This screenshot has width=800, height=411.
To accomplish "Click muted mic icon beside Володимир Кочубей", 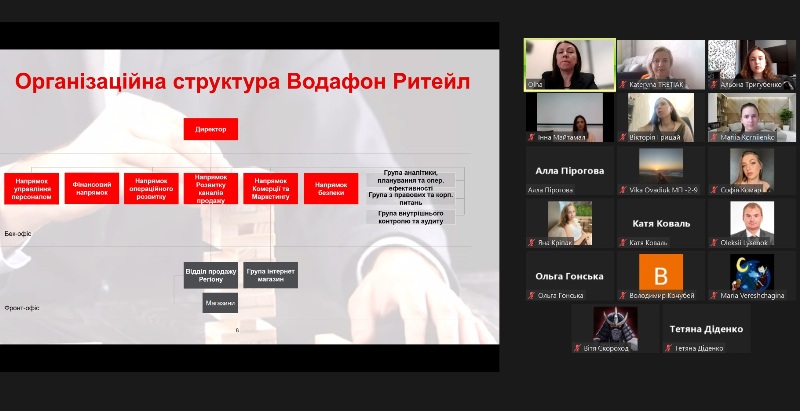I will (623, 295).
